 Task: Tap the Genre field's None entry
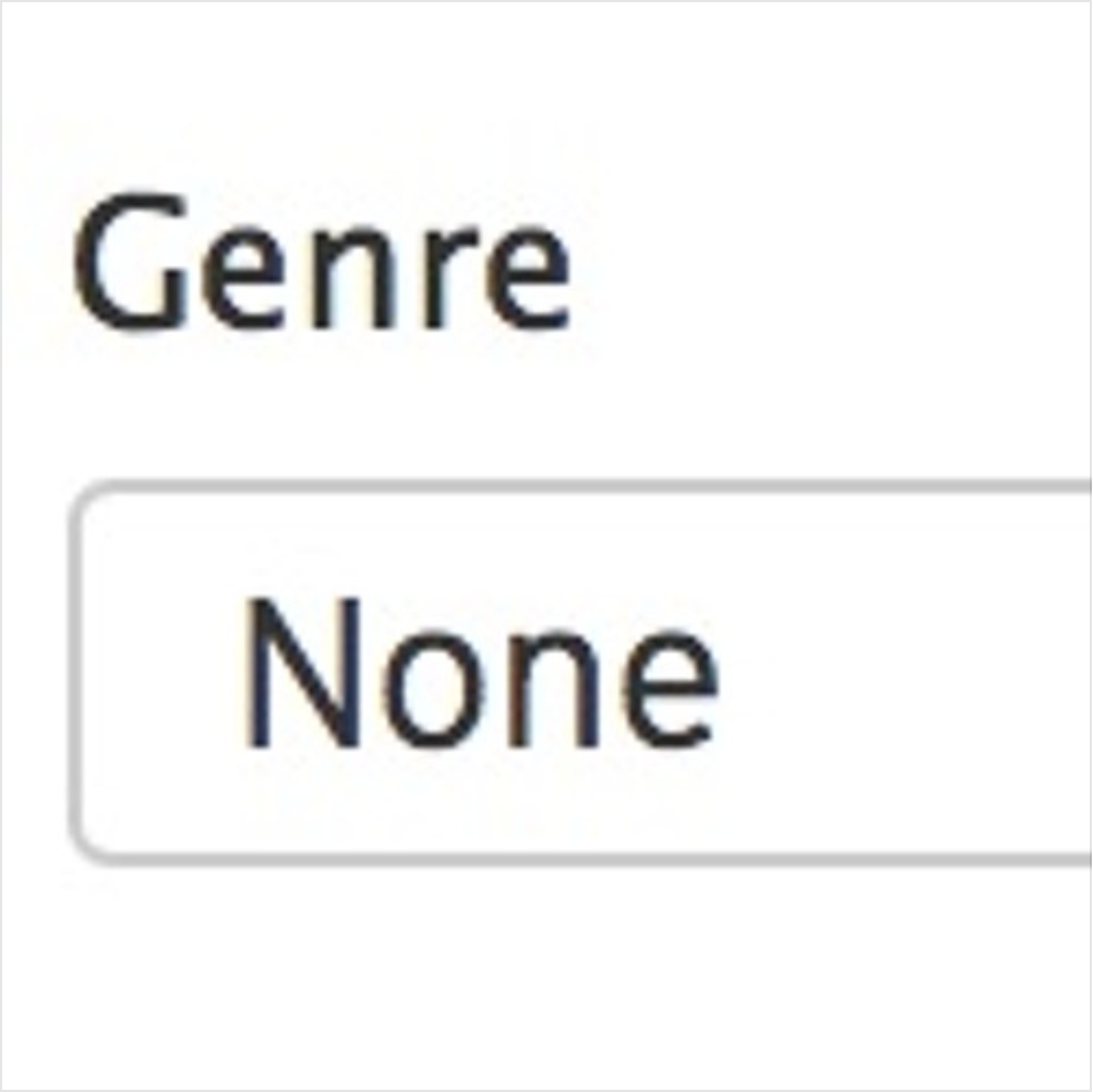coord(481,673)
